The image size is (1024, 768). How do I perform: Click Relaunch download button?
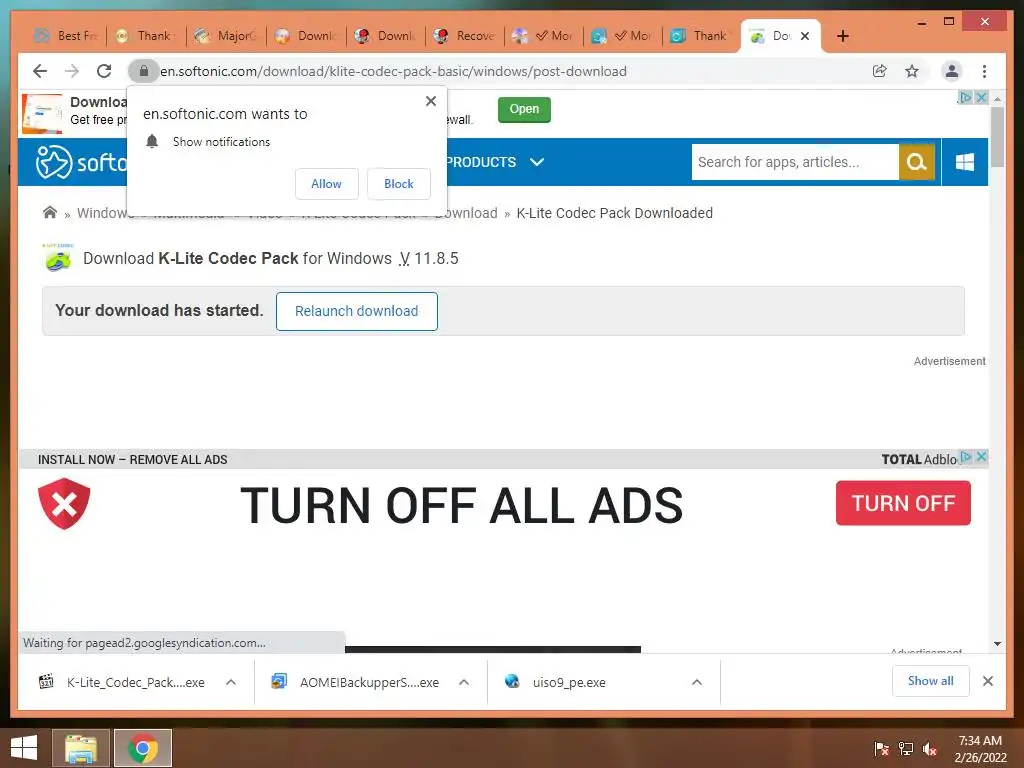(357, 312)
